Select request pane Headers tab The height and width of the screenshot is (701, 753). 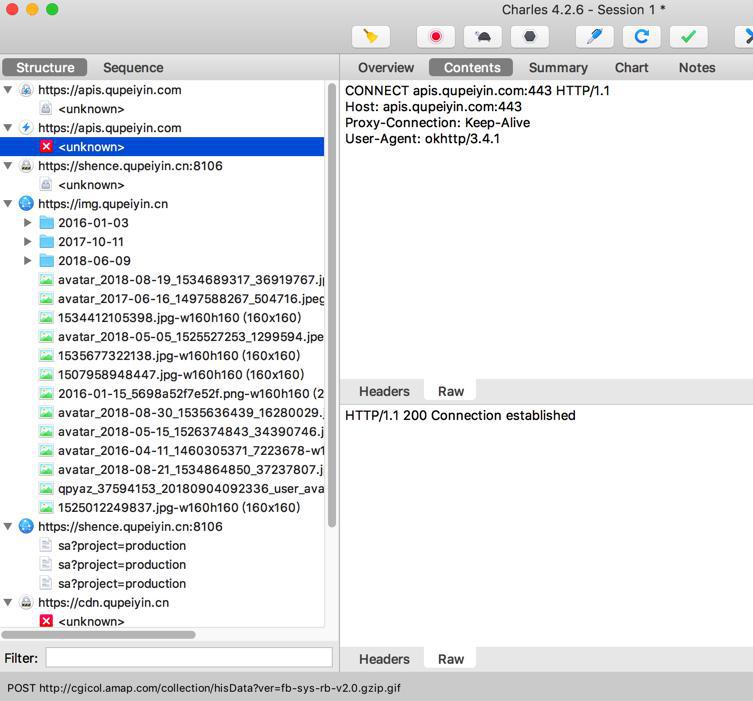384,391
